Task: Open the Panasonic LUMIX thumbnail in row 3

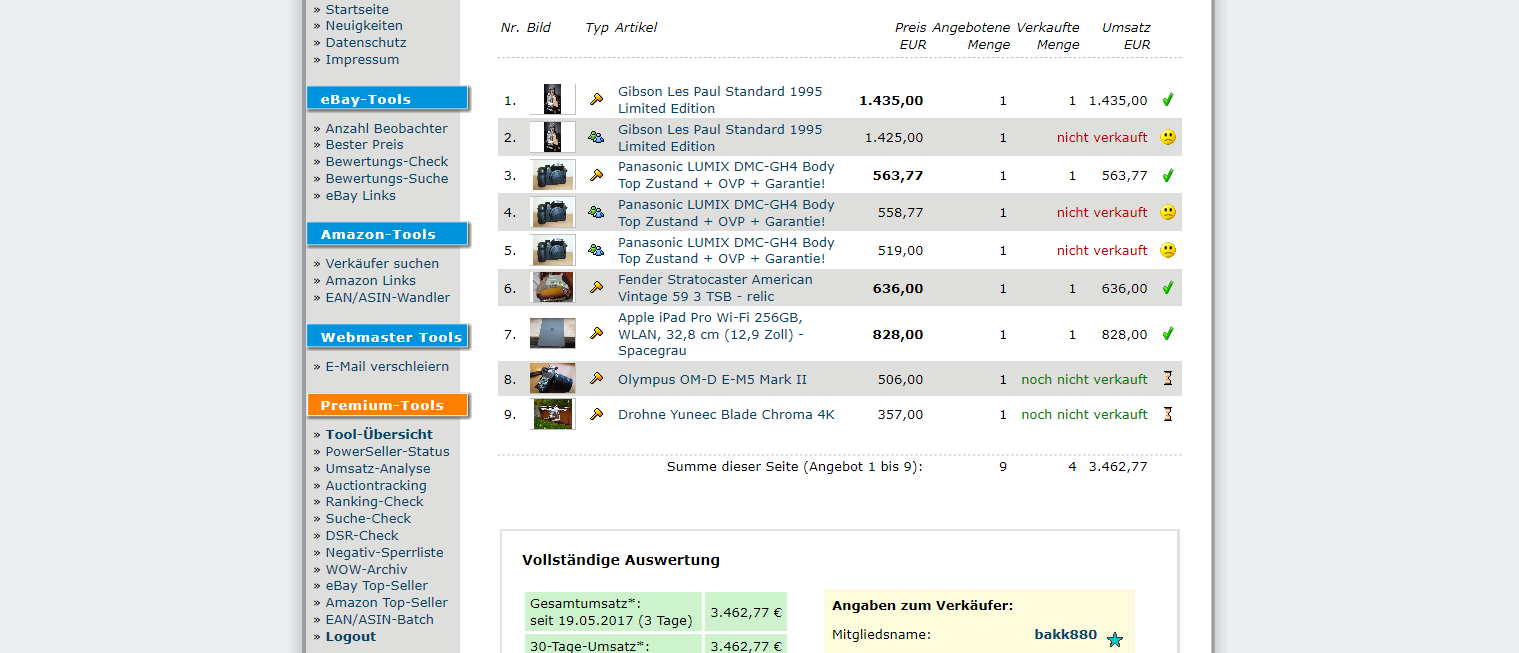Action: point(553,175)
